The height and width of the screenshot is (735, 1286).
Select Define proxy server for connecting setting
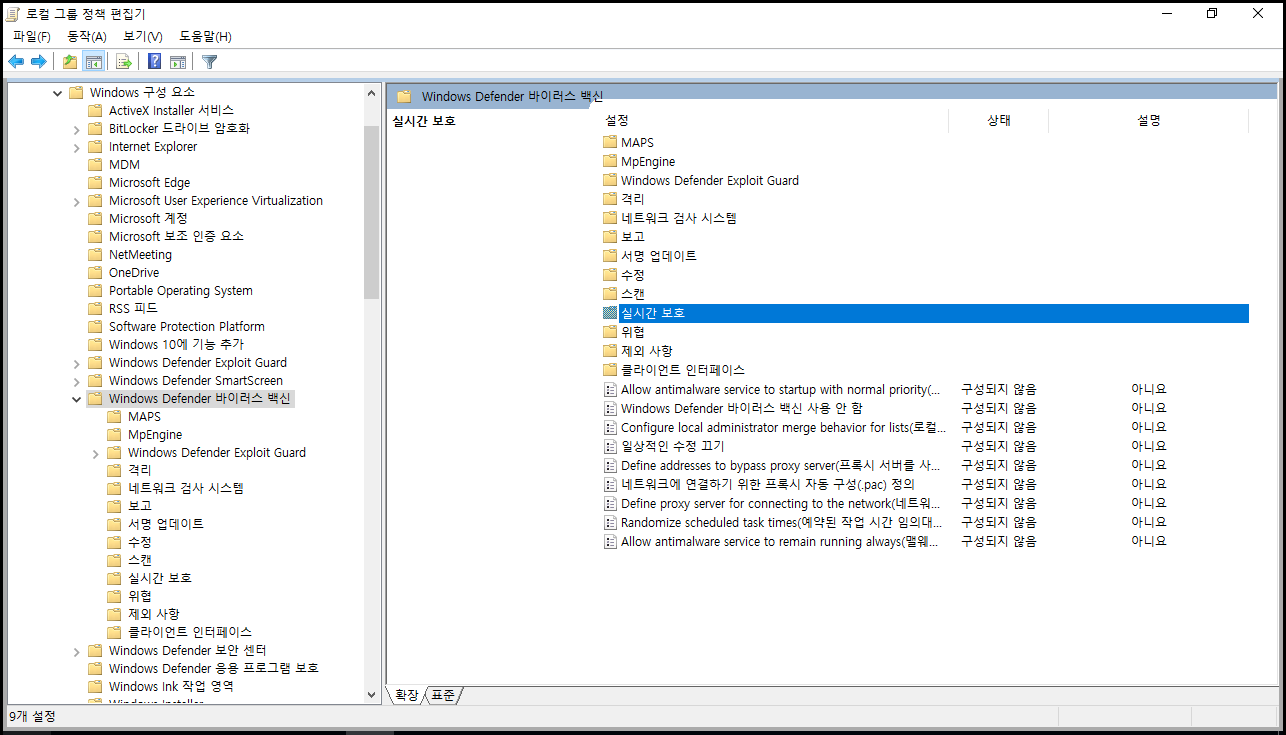[x=780, y=503]
